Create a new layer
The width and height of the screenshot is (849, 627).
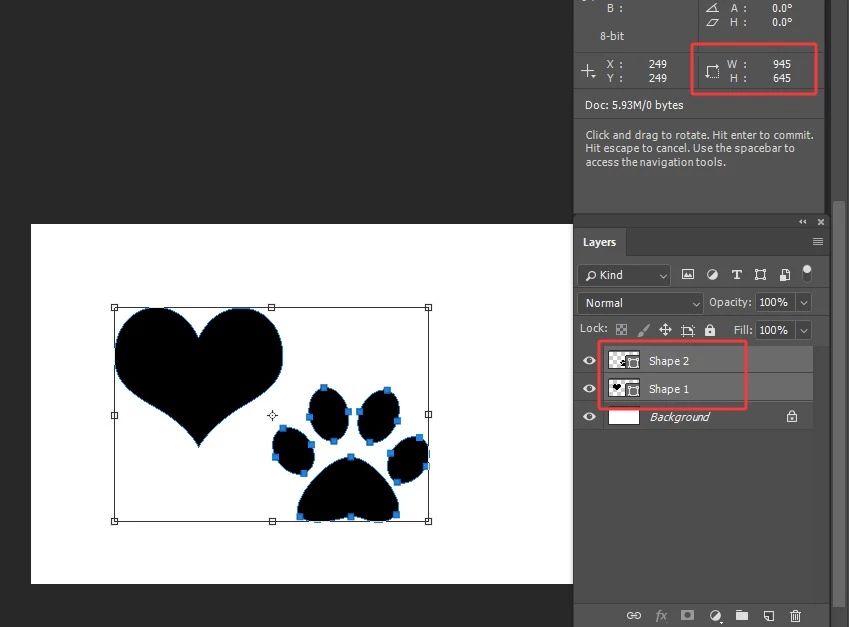click(x=769, y=616)
